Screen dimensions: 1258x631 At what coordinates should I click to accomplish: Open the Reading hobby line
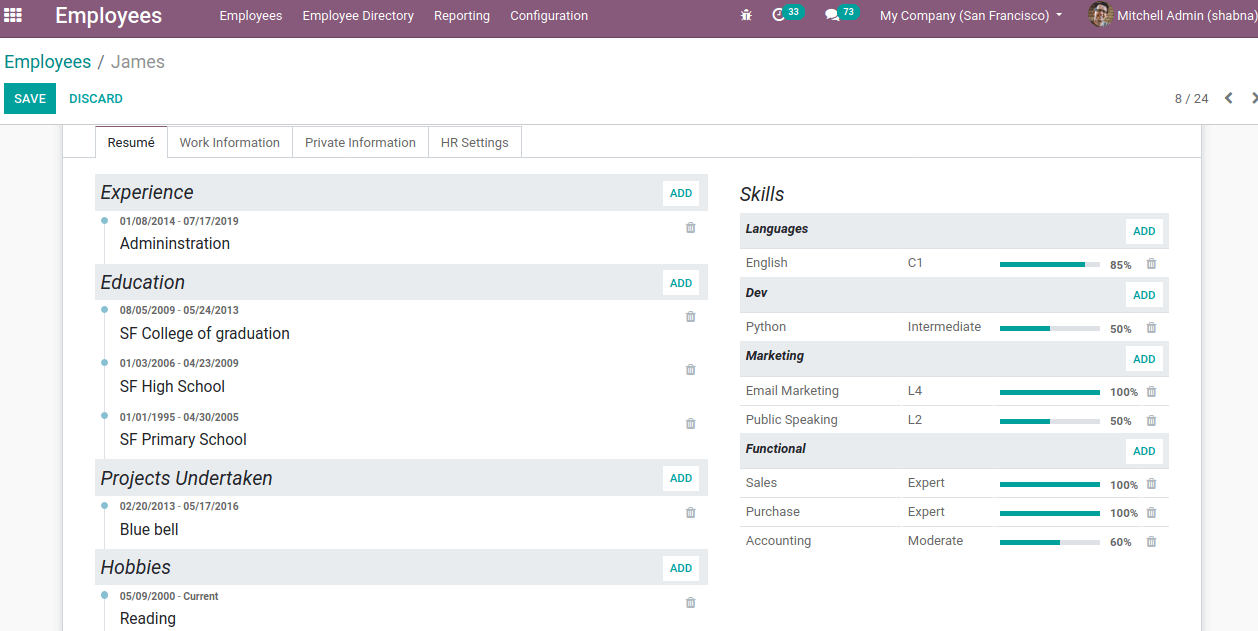coord(147,618)
